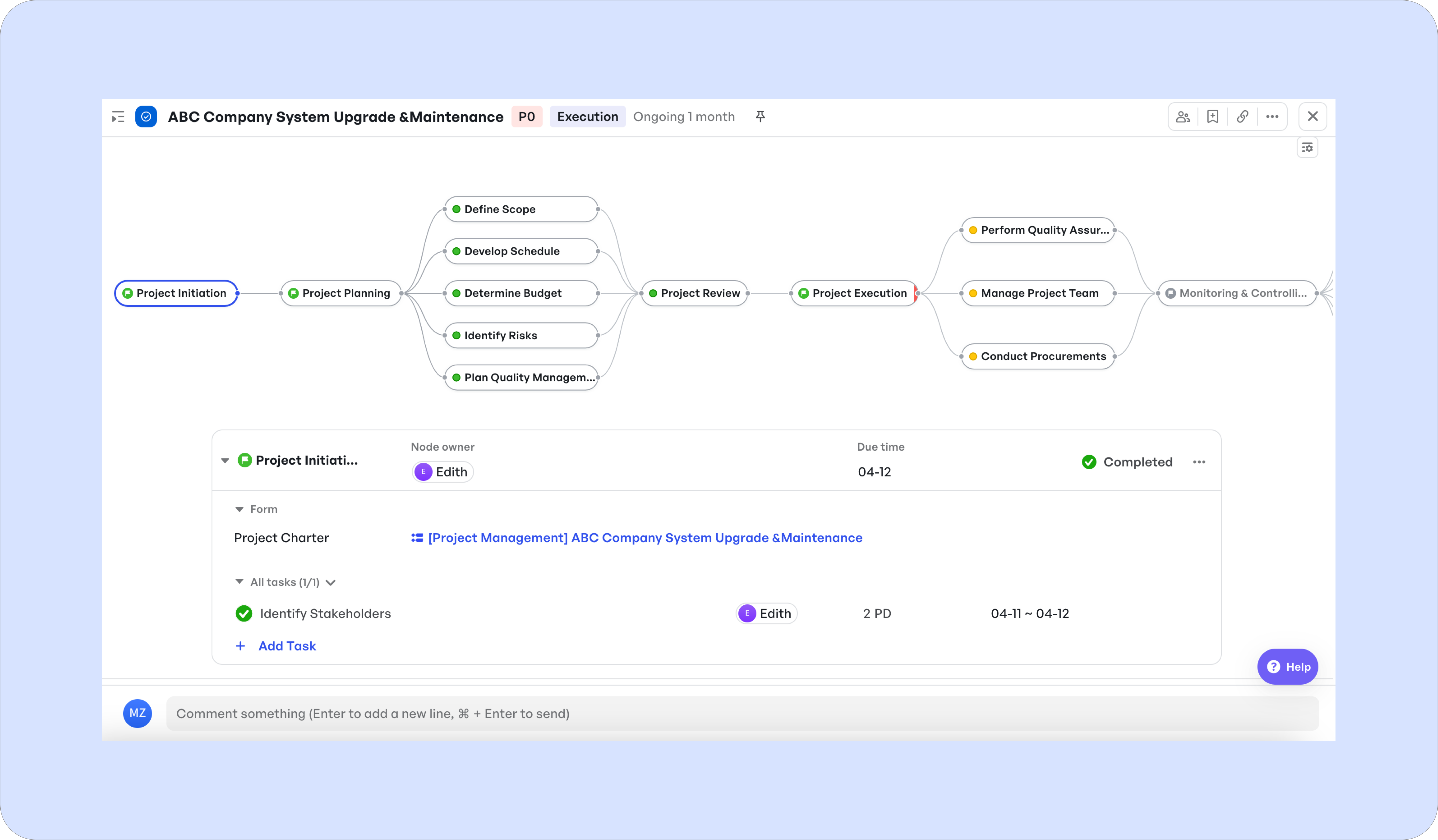Click the project title text
Viewport: 1438px width, 840px height.
335,117
